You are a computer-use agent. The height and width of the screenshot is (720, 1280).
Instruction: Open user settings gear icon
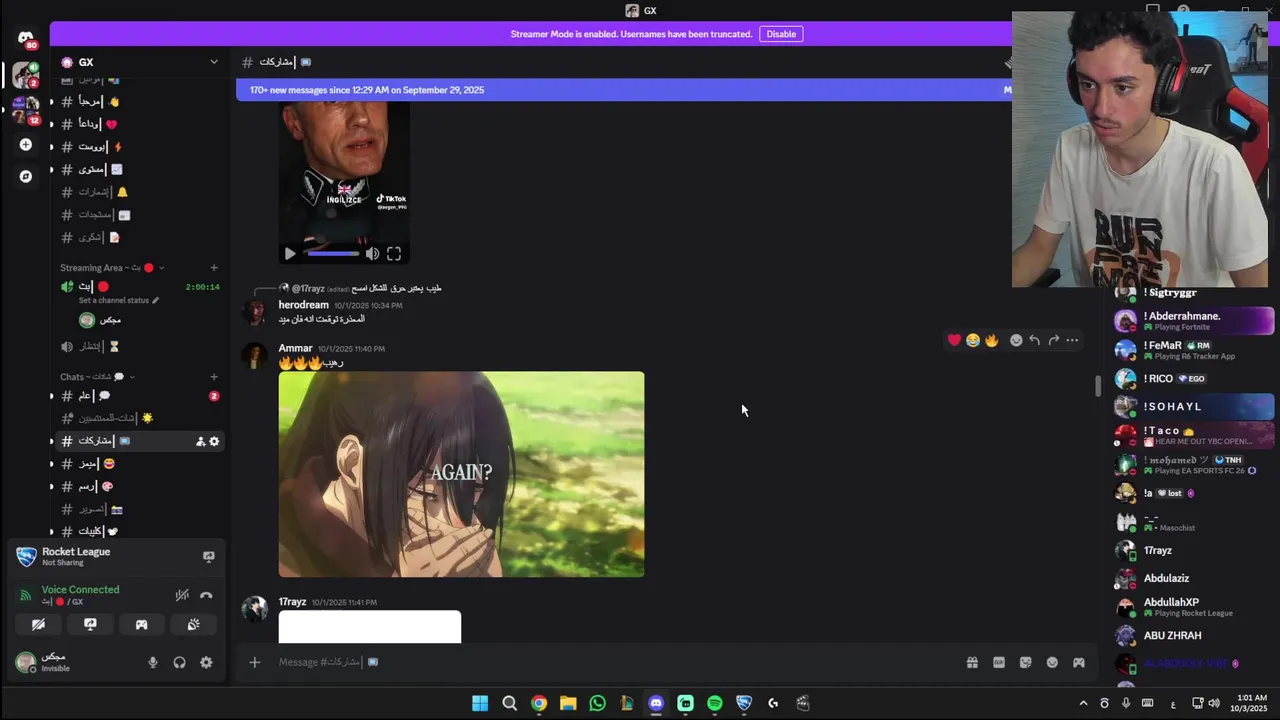click(206, 662)
